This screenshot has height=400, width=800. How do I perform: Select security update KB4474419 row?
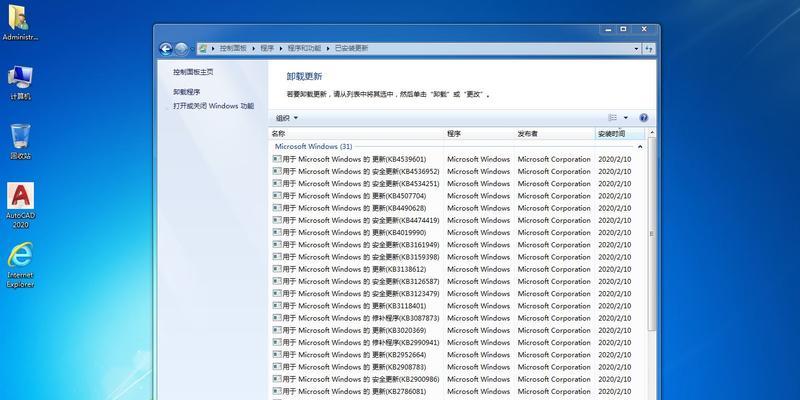(453, 220)
